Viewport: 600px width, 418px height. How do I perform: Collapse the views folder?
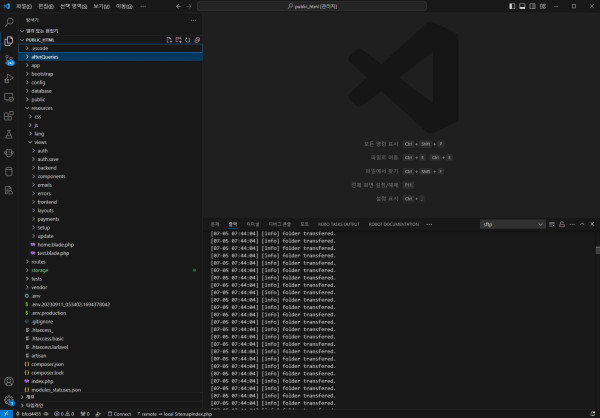[111, 142]
